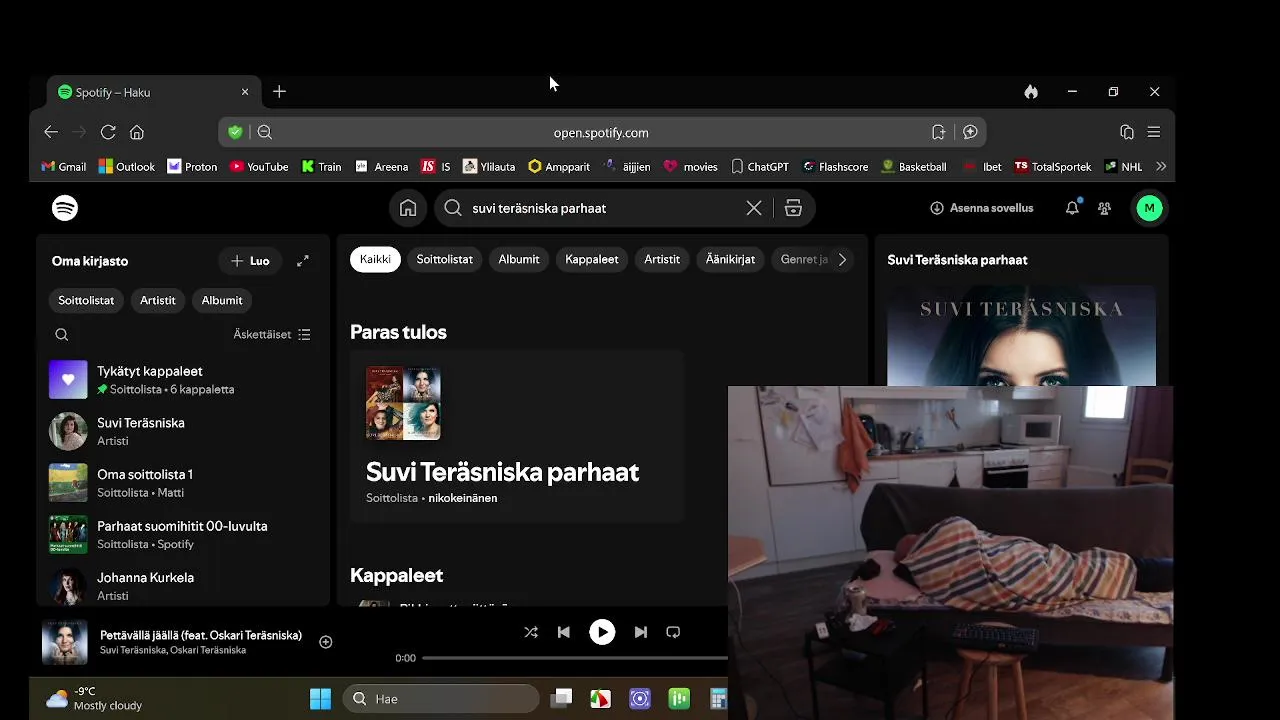
Task: Select Artistit search filter
Action: point(662,259)
